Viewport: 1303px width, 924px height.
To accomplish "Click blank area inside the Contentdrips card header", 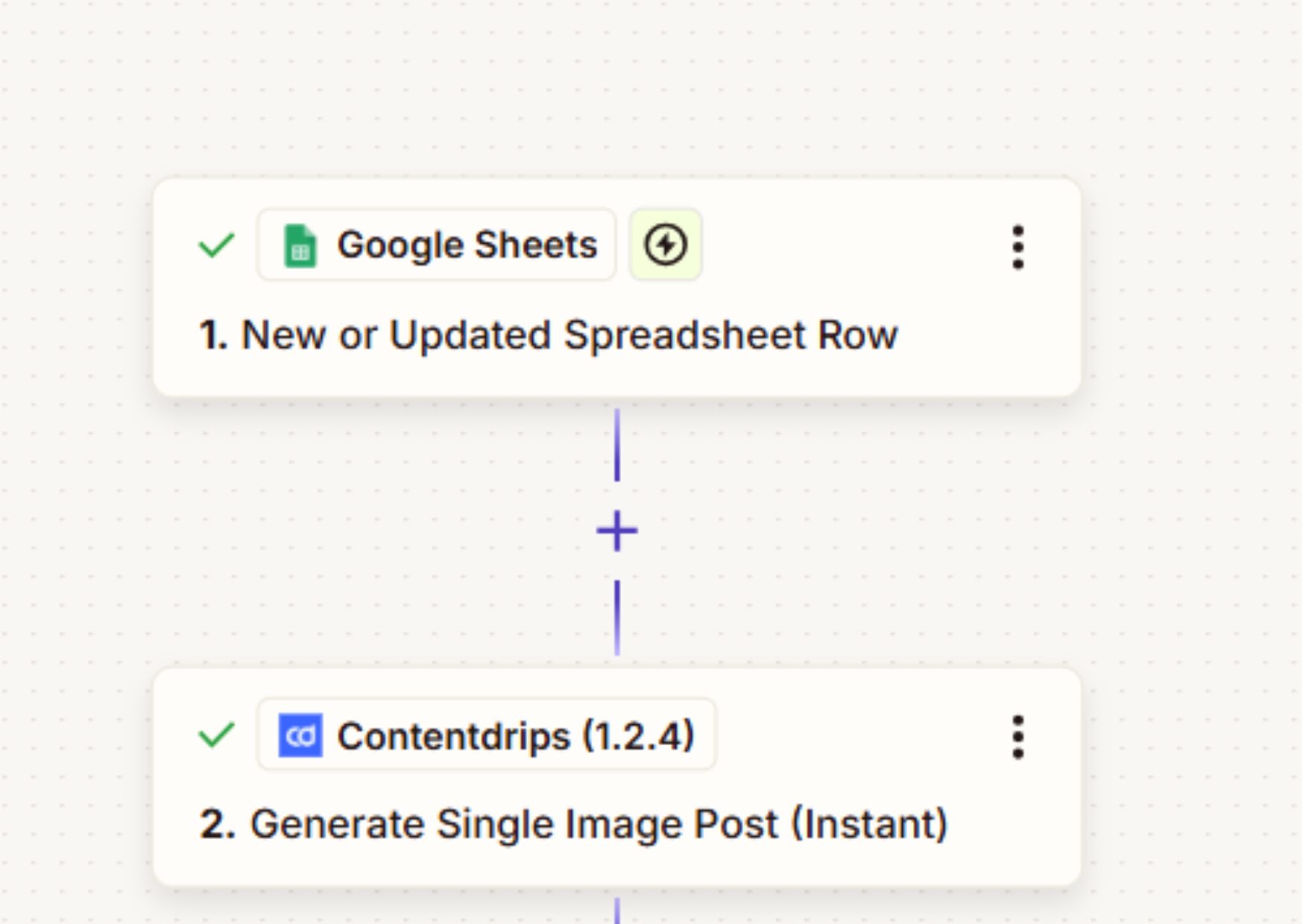I will pyautogui.click(x=857, y=735).
